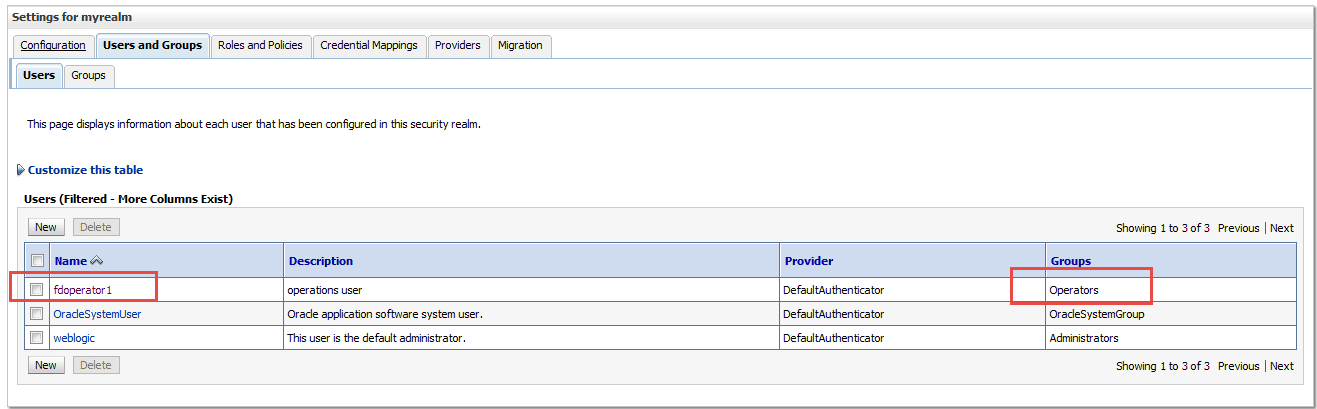Viewport: 1317px width, 409px height.
Task: Sort table by Description column header
Action: pos(321,261)
